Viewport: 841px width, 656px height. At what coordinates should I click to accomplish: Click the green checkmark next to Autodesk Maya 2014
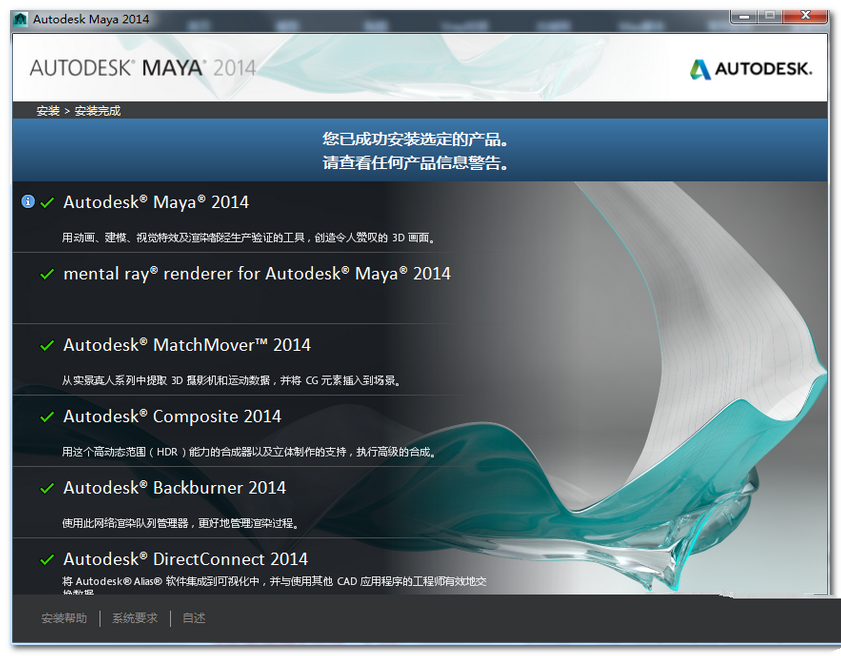click(x=47, y=203)
